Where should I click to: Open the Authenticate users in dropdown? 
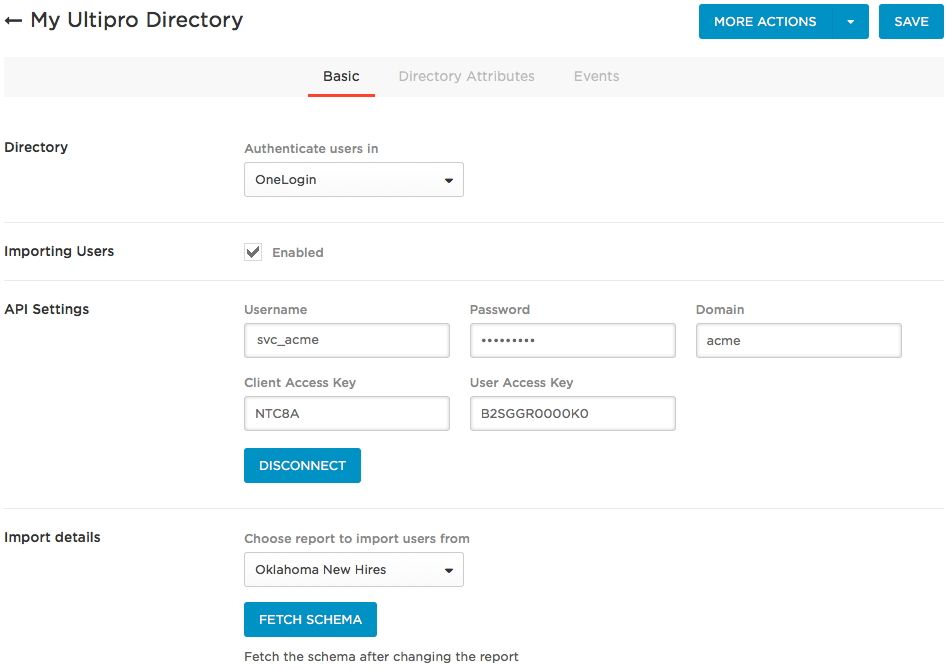354,180
